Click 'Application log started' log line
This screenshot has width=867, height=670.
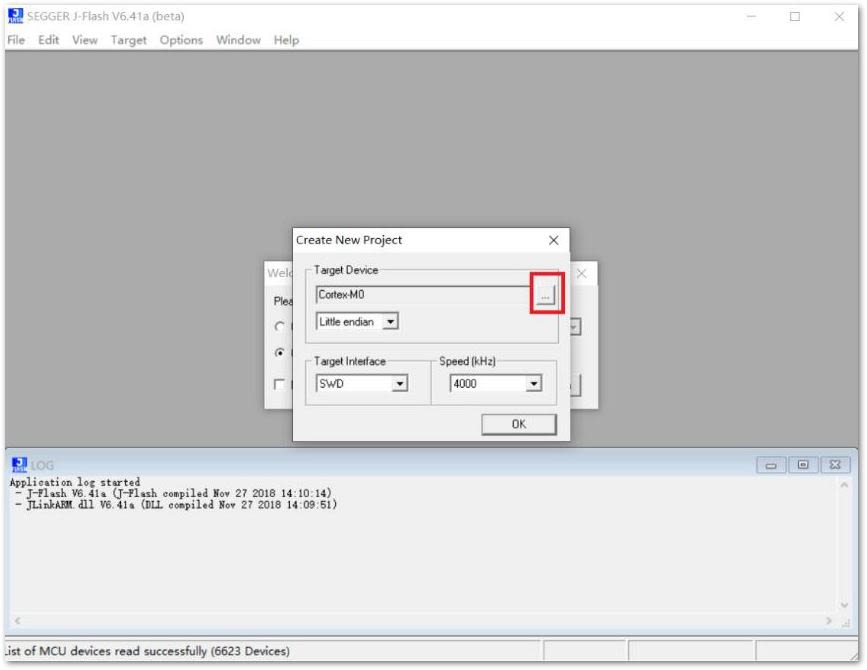75,482
